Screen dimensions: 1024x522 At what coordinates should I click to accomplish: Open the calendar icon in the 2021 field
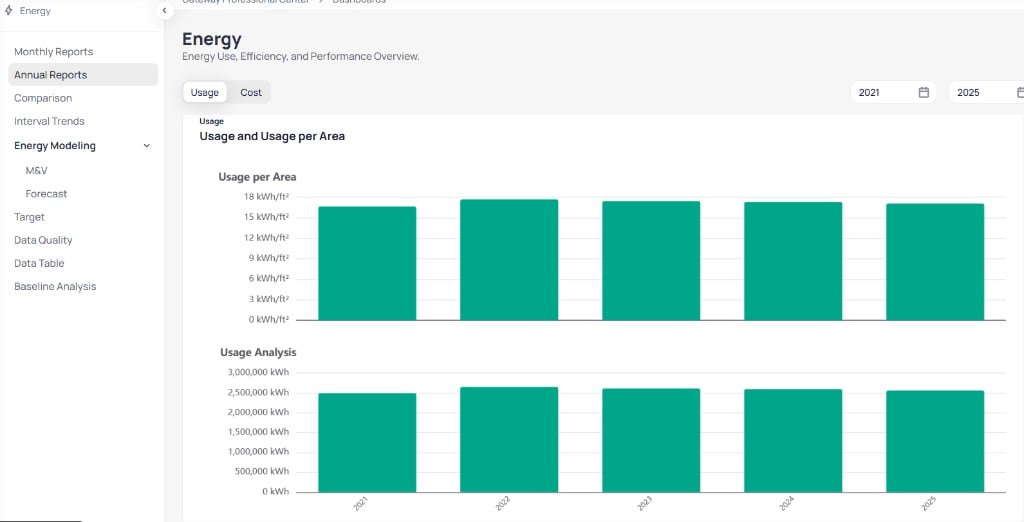click(x=923, y=92)
